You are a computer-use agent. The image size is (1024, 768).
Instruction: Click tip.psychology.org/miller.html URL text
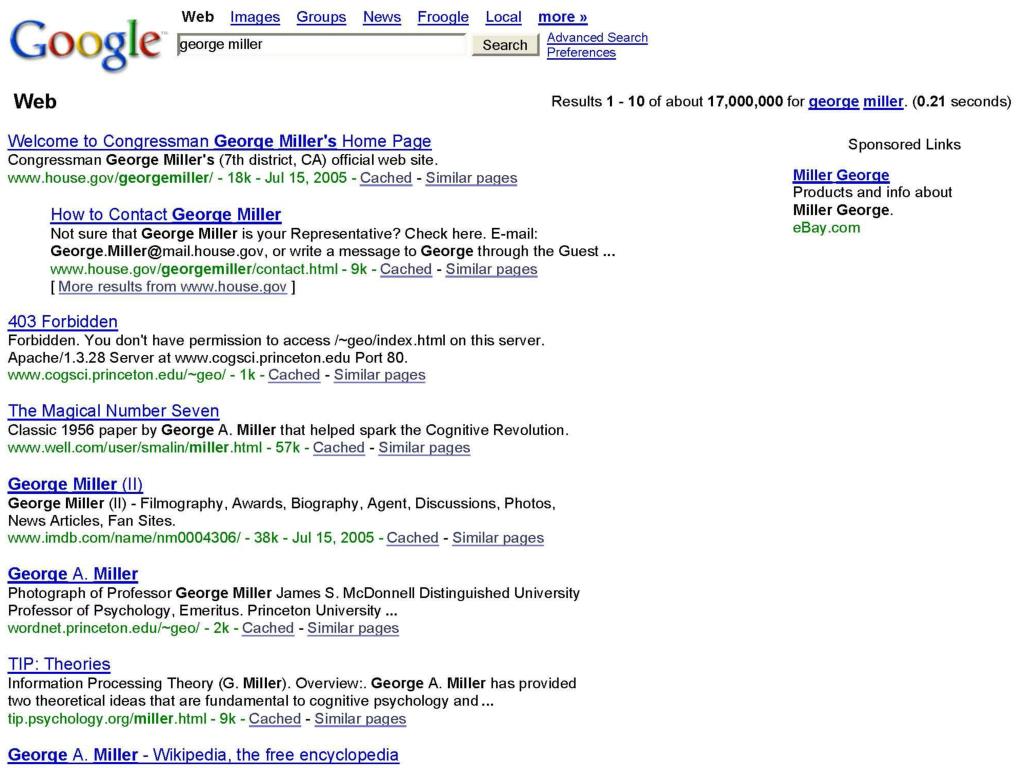107,719
